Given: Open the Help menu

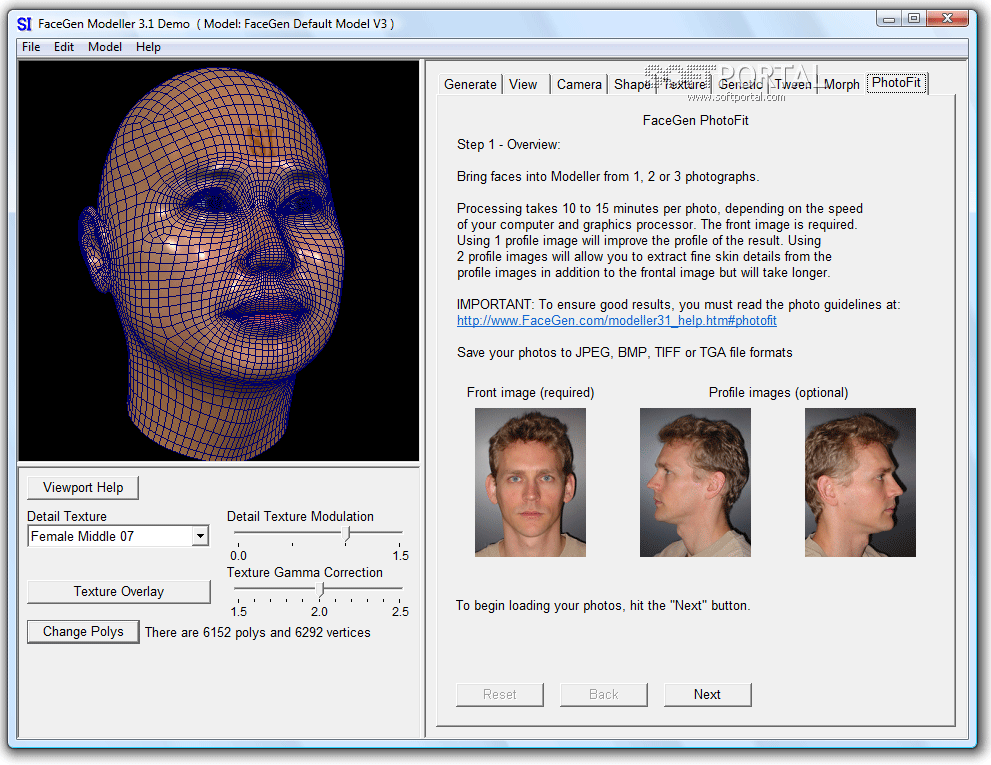Looking at the screenshot, I should [x=149, y=47].
